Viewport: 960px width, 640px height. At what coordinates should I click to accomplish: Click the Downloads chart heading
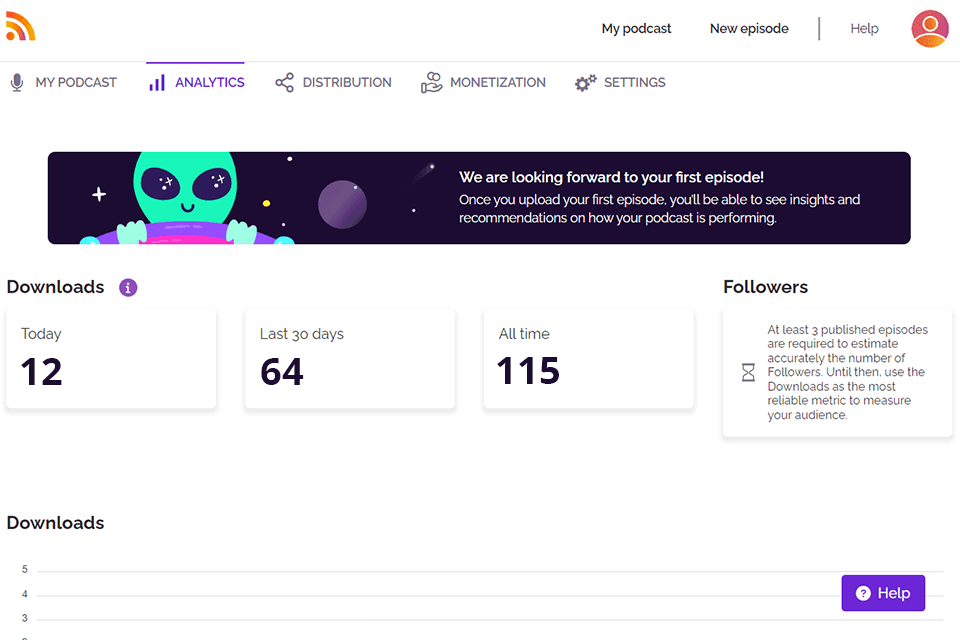(55, 523)
